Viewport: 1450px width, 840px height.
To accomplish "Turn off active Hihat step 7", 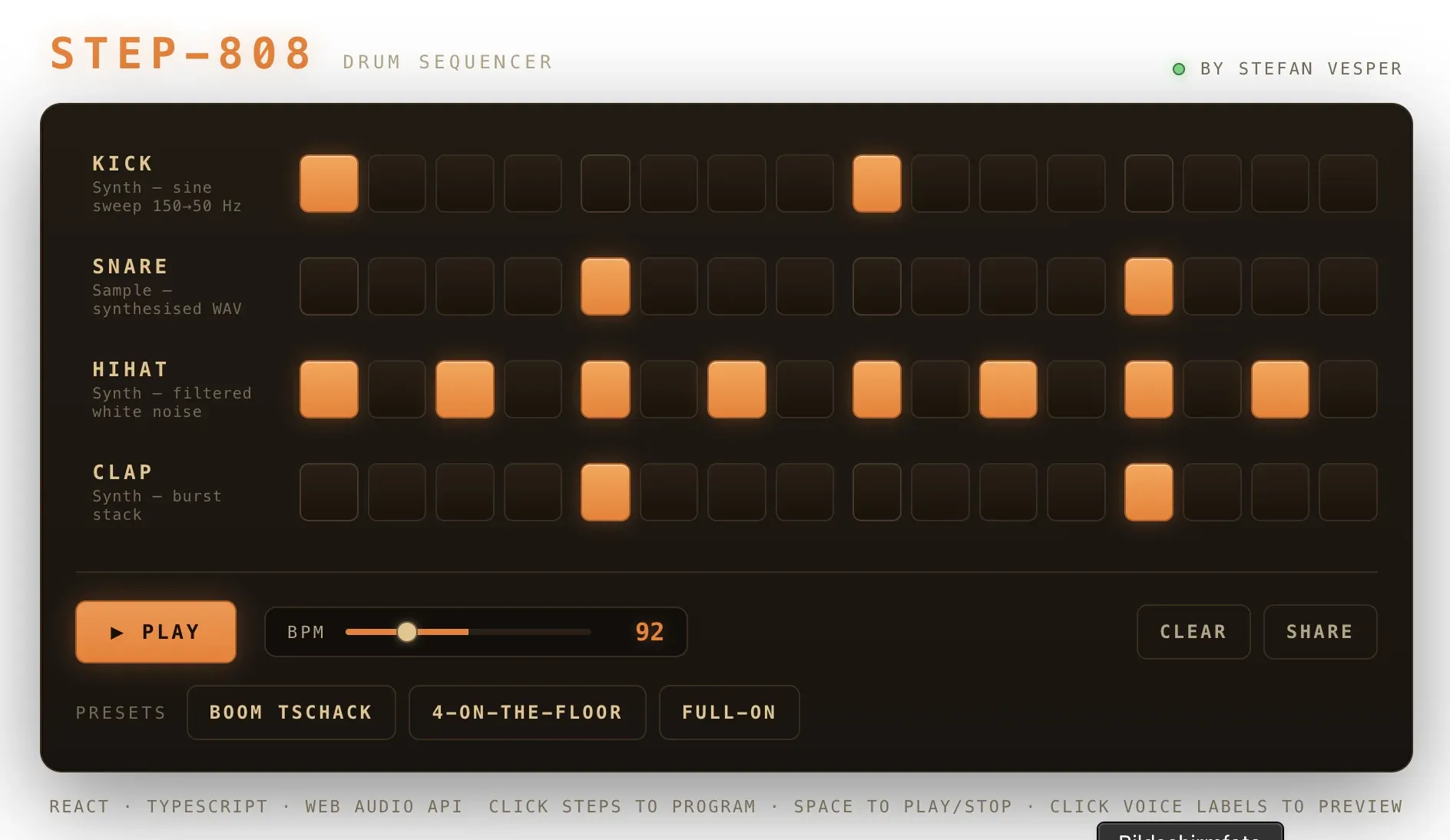I will (x=737, y=389).
